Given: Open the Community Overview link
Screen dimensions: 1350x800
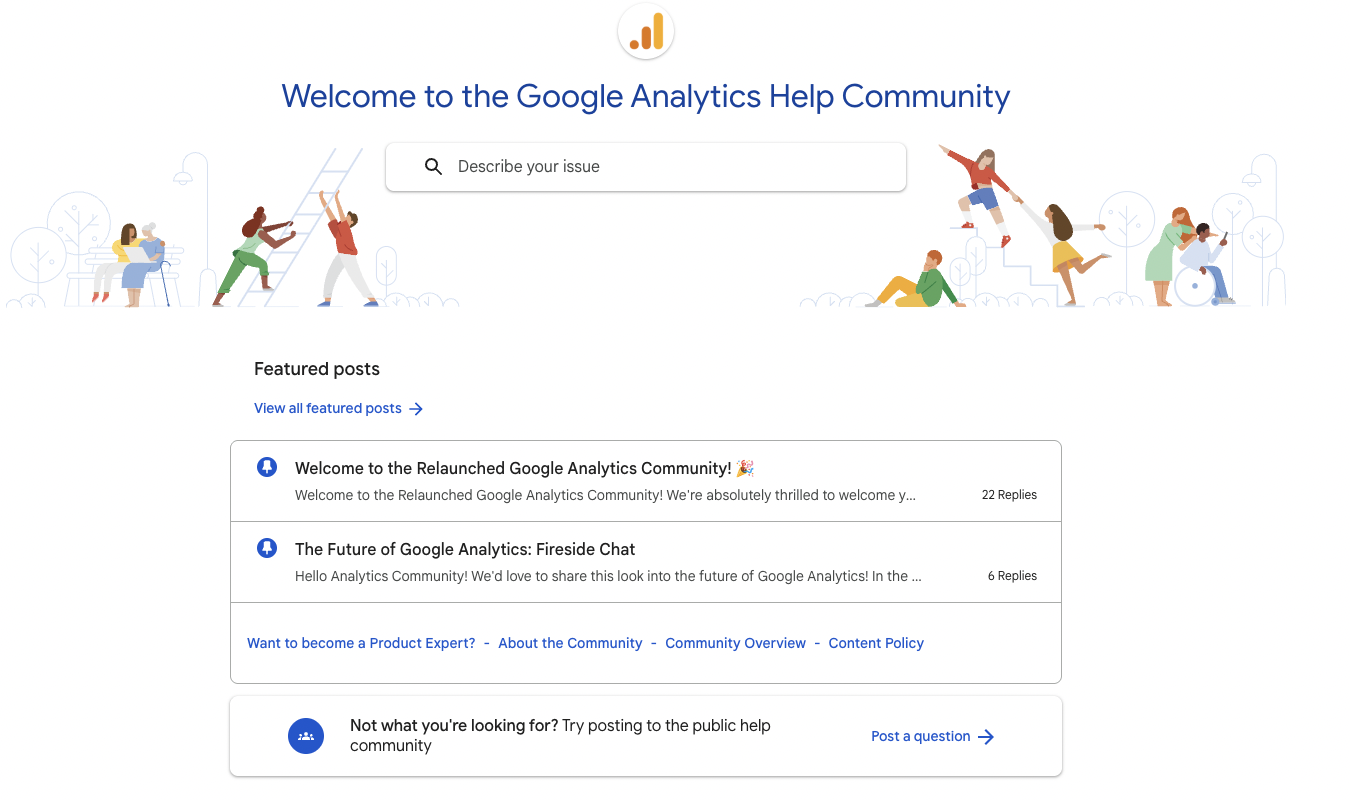Looking at the screenshot, I should click(x=735, y=643).
